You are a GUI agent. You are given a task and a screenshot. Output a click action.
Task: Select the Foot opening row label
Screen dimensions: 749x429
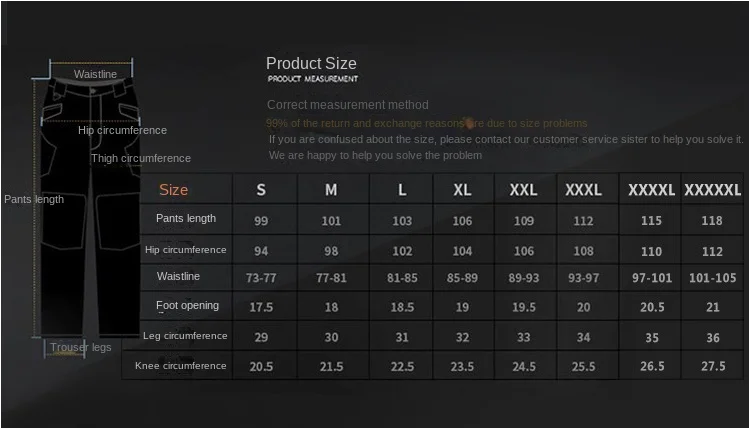187,306
